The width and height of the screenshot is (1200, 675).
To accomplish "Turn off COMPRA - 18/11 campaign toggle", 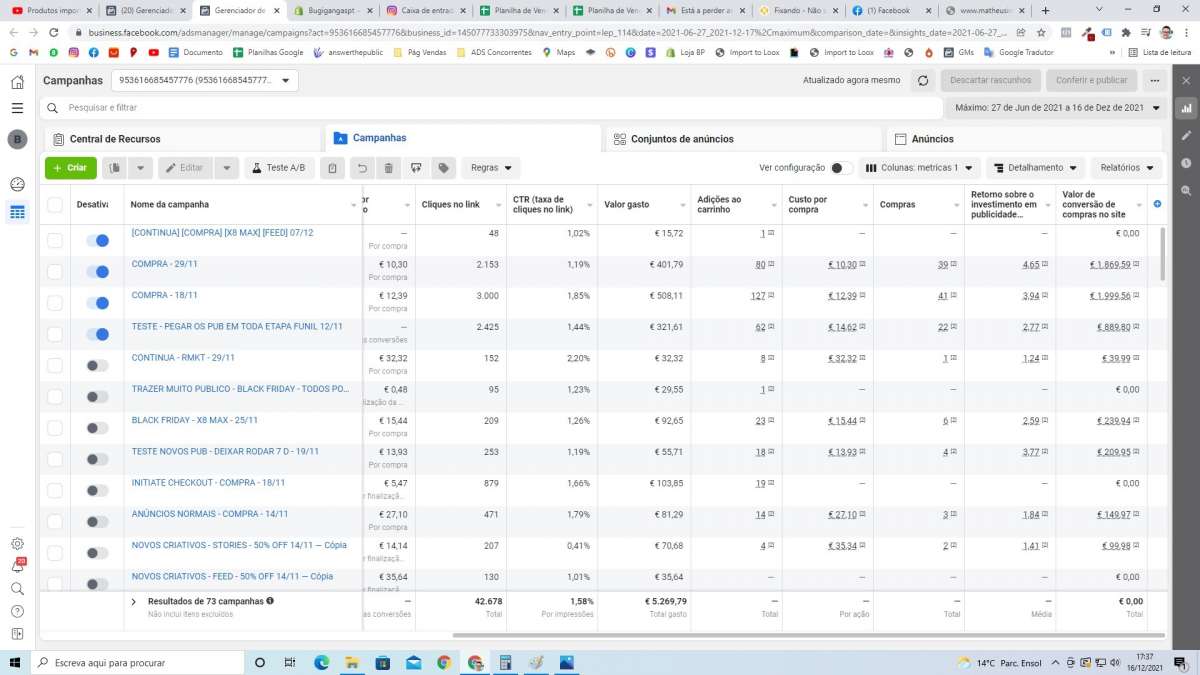I will tap(97, 303).
